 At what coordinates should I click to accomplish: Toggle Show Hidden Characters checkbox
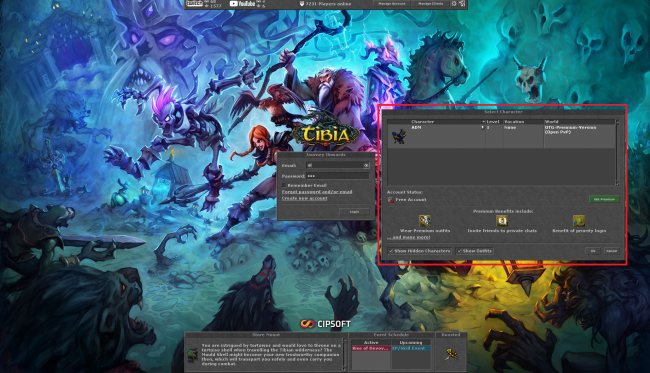(x=390, y=251)
